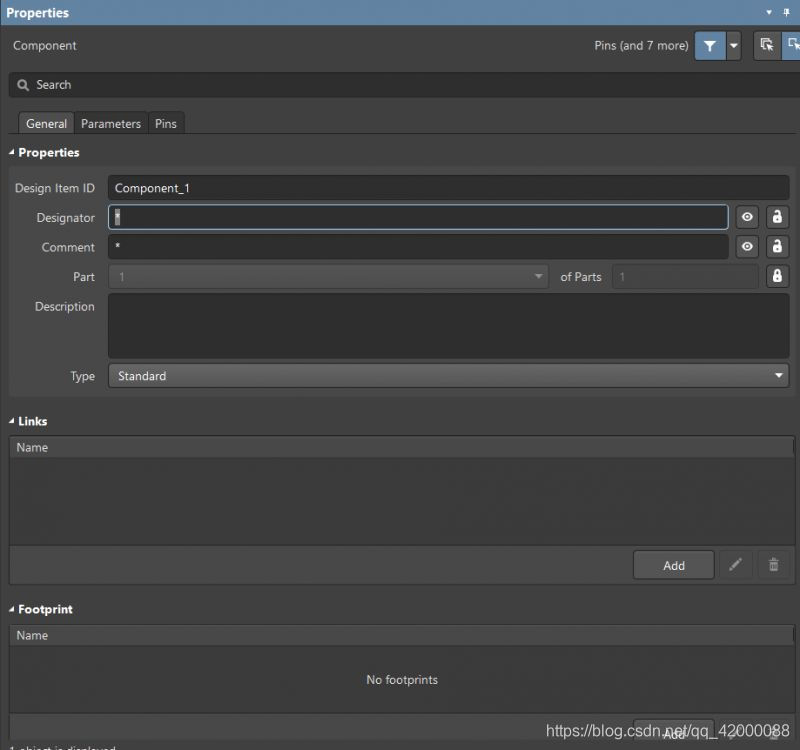Click the select-objects icon next to the filter
Image resolution: width=800 pixels, height=750 pixels.
pos(767,46)
